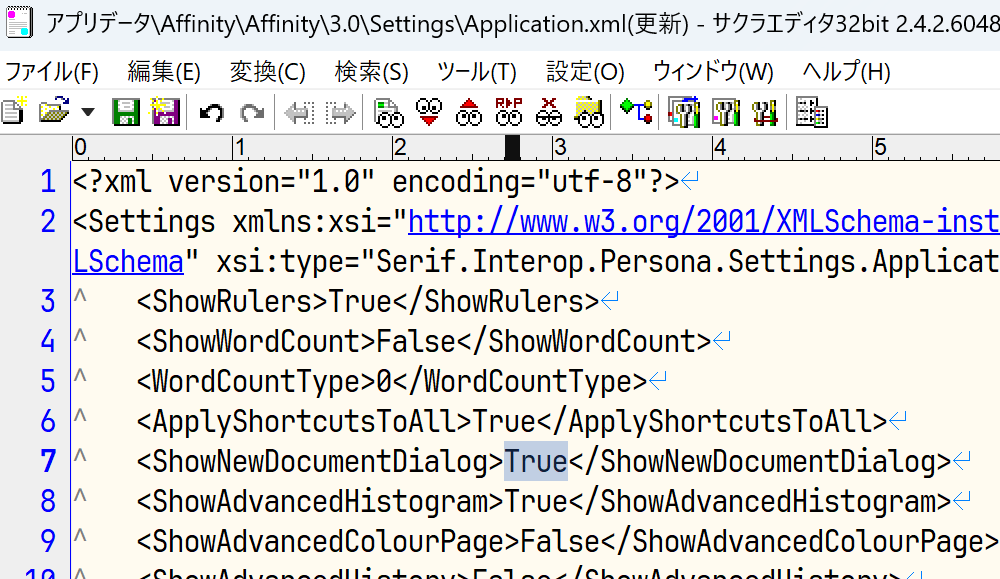1000x579 pixels.
Task: Click the </ShowRulers> closing tag
Action: pos(496,302)
